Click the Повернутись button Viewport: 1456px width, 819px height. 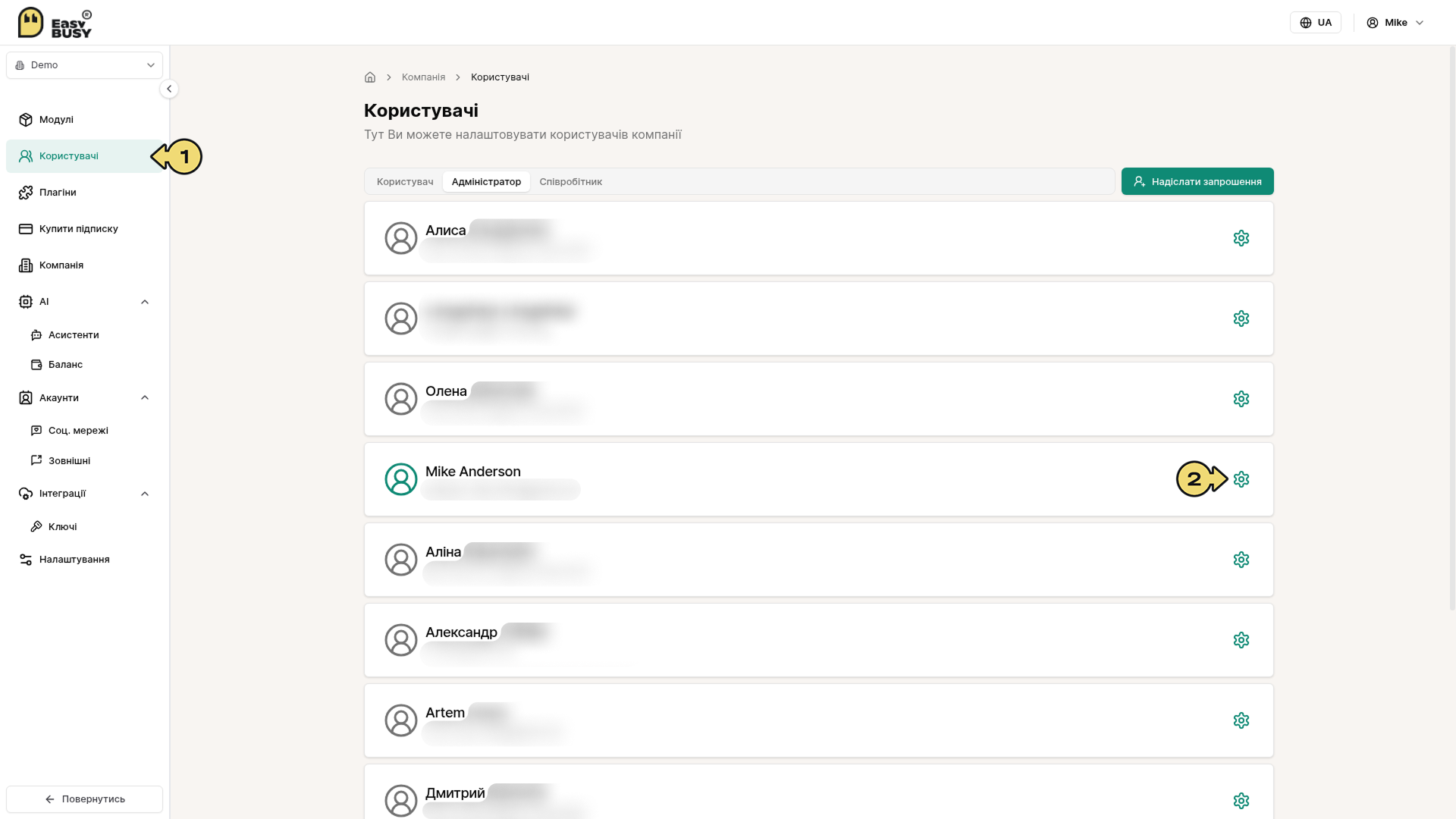84,799
